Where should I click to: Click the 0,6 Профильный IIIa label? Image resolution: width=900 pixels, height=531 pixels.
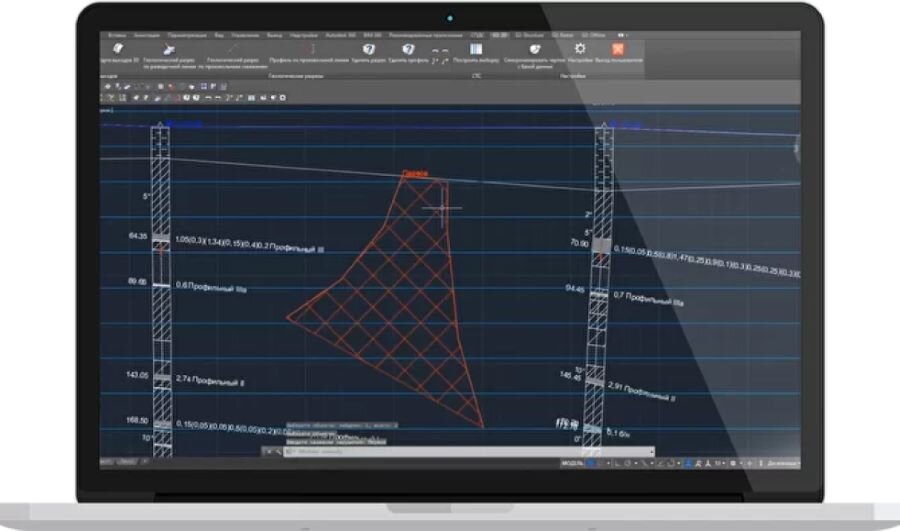[211, 287]
